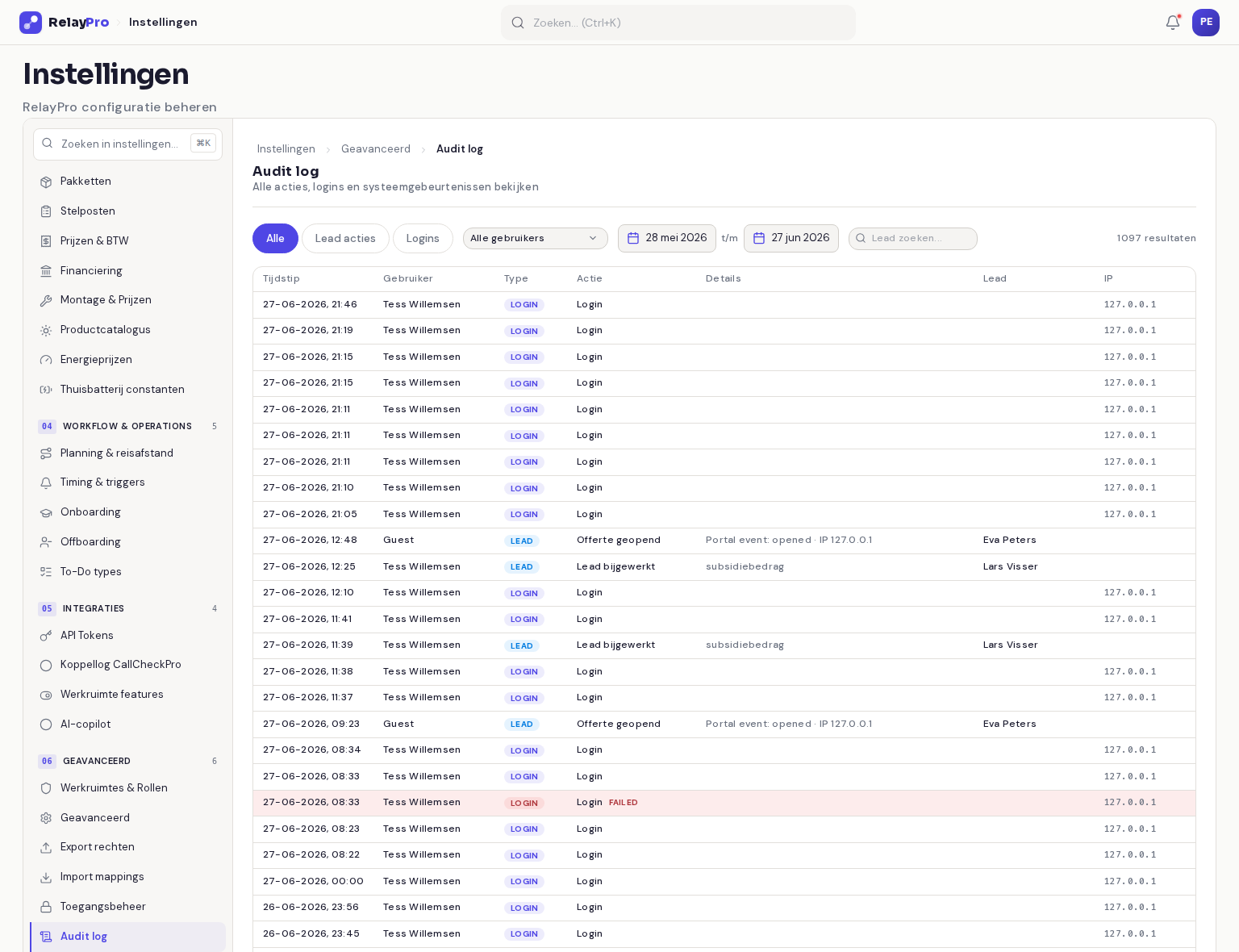Click the Prijzen & BTW receipt icon
The image size is (1239, 952).
(x=46, y=241)
